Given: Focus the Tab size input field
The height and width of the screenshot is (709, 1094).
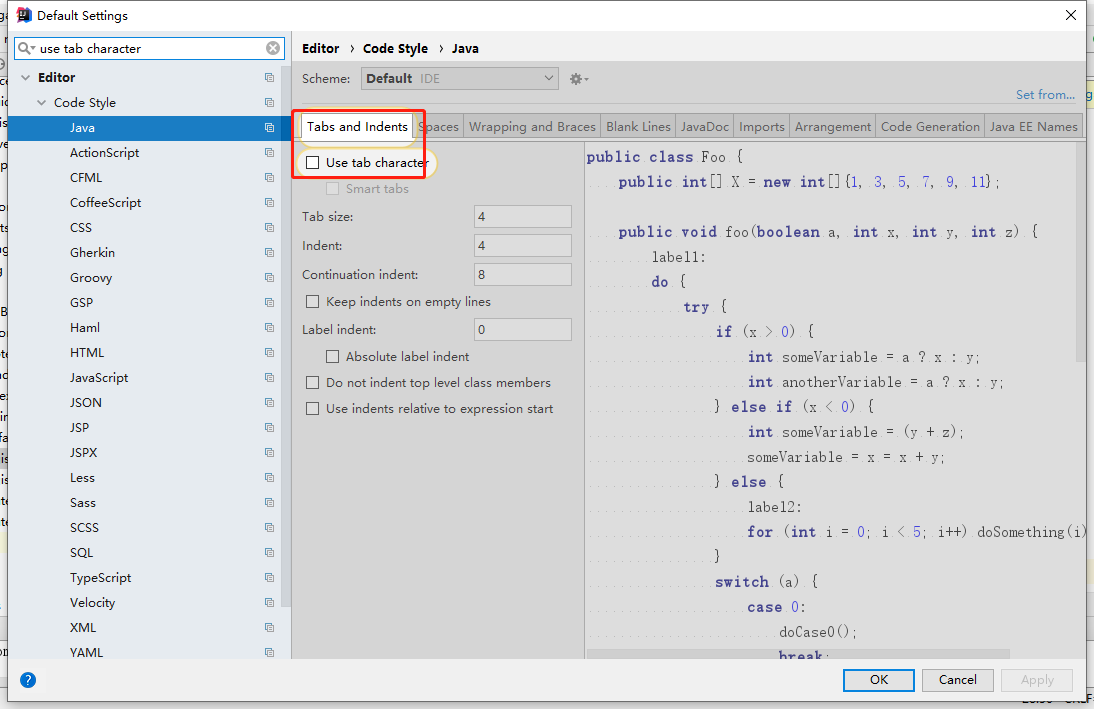Looking at the screenshot, I should [523, 216].
